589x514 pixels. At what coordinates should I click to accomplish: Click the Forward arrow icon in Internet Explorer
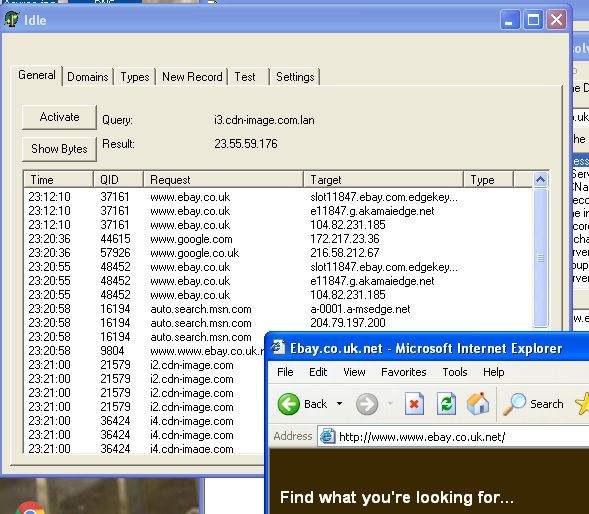click(367, 404)
